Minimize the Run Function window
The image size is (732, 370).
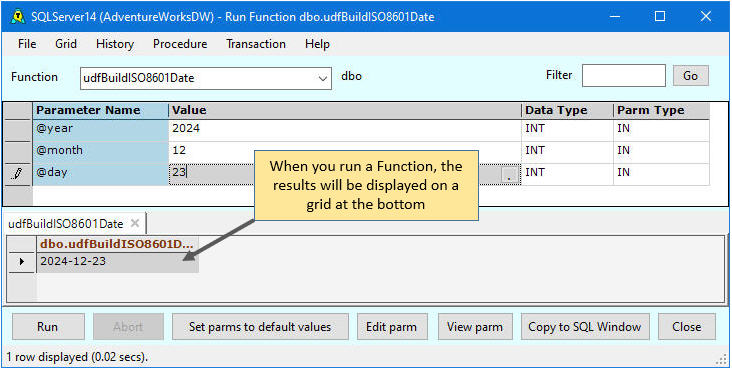pos(615,17)
